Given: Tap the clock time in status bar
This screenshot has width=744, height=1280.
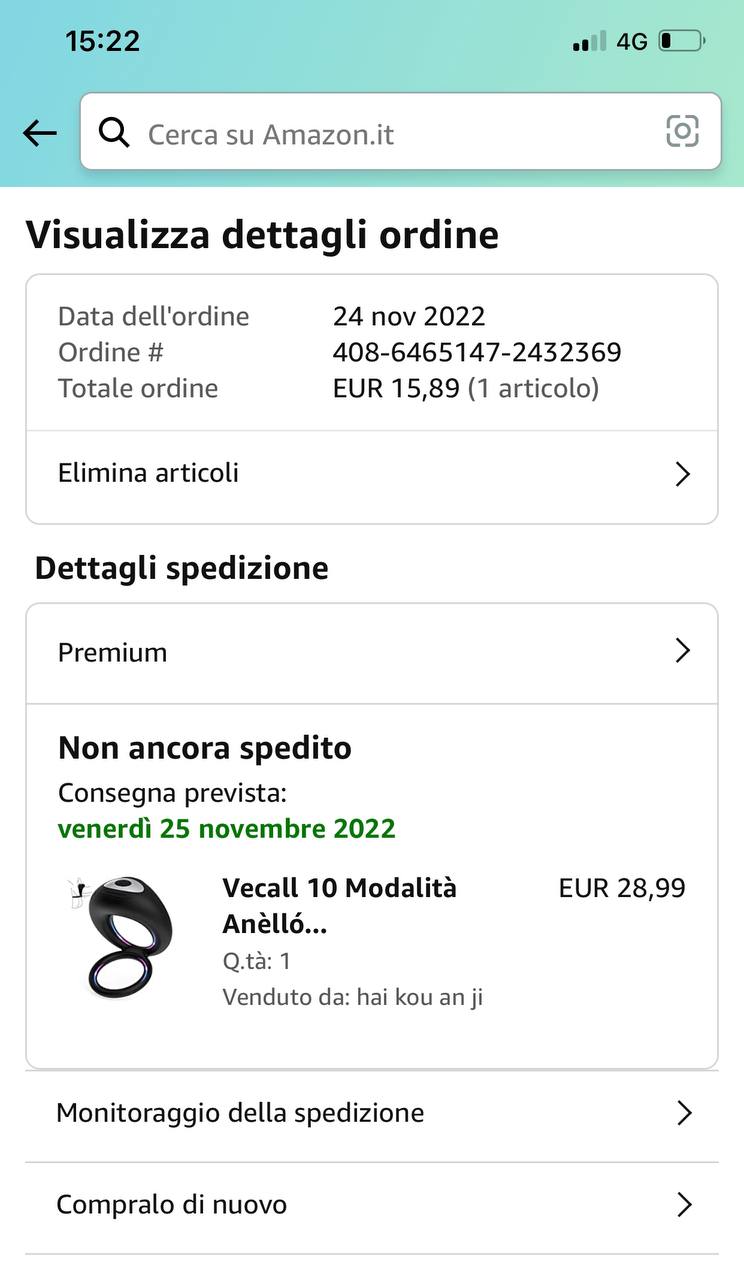Looking at the screenshot, I should (x=103, y=41).
